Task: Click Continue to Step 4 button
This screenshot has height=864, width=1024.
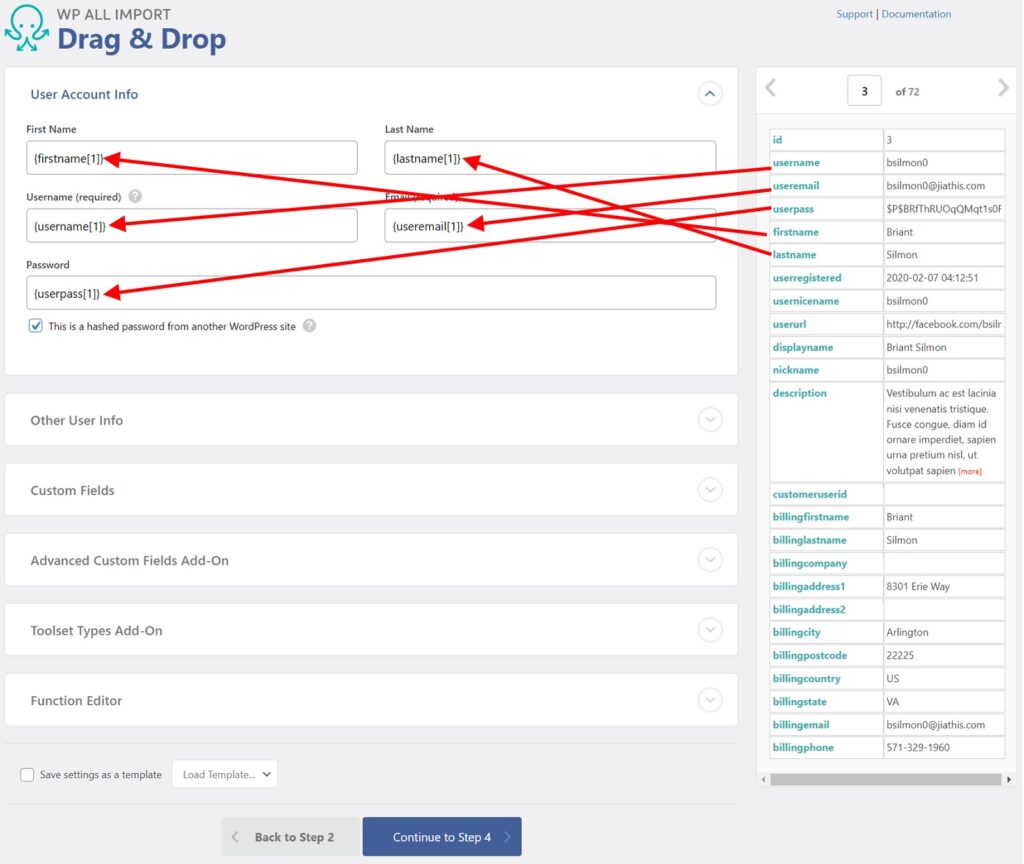Action: tap(442, 837)
